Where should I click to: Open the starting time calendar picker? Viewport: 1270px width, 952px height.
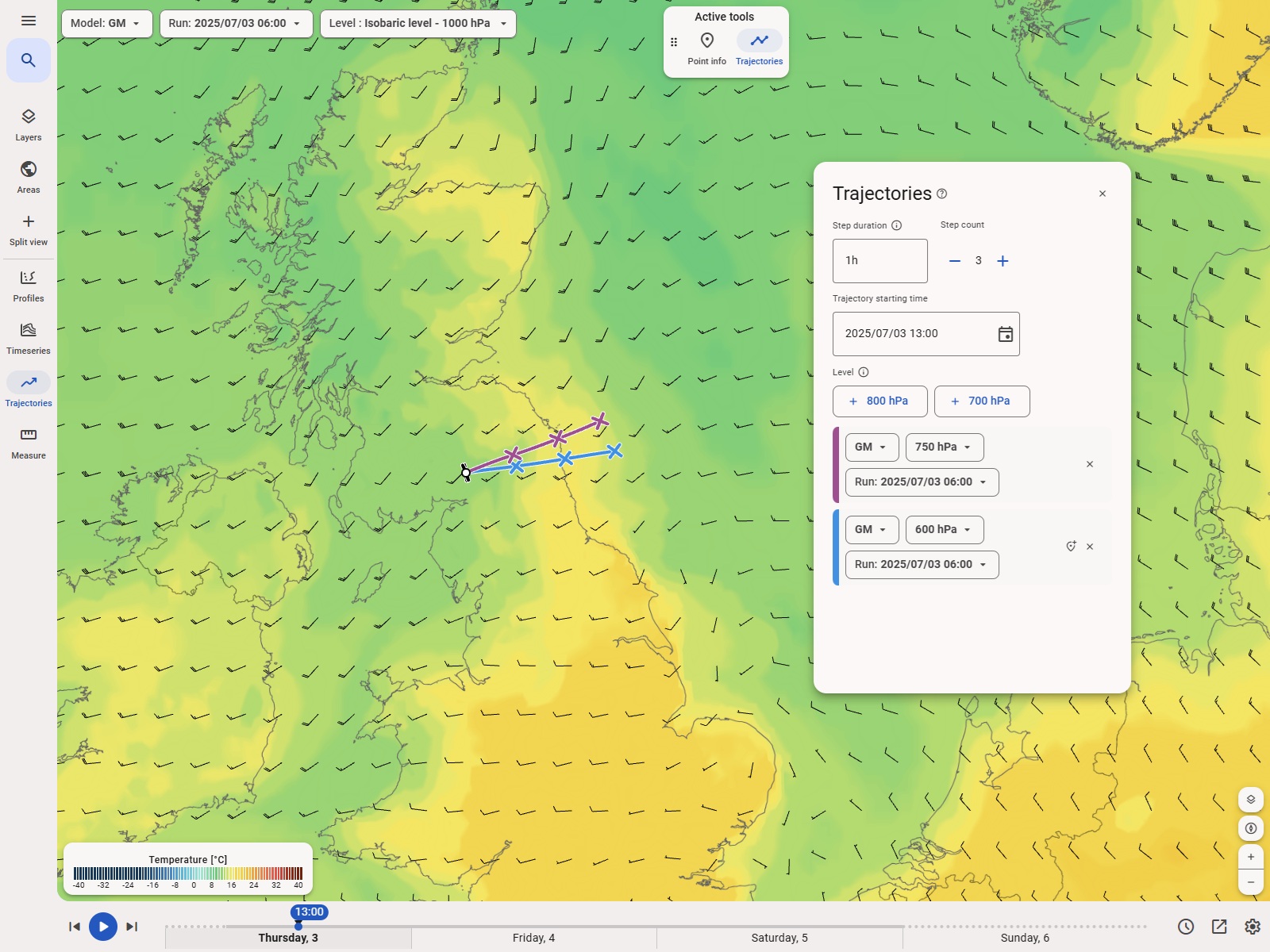(x=1005, y=334)
